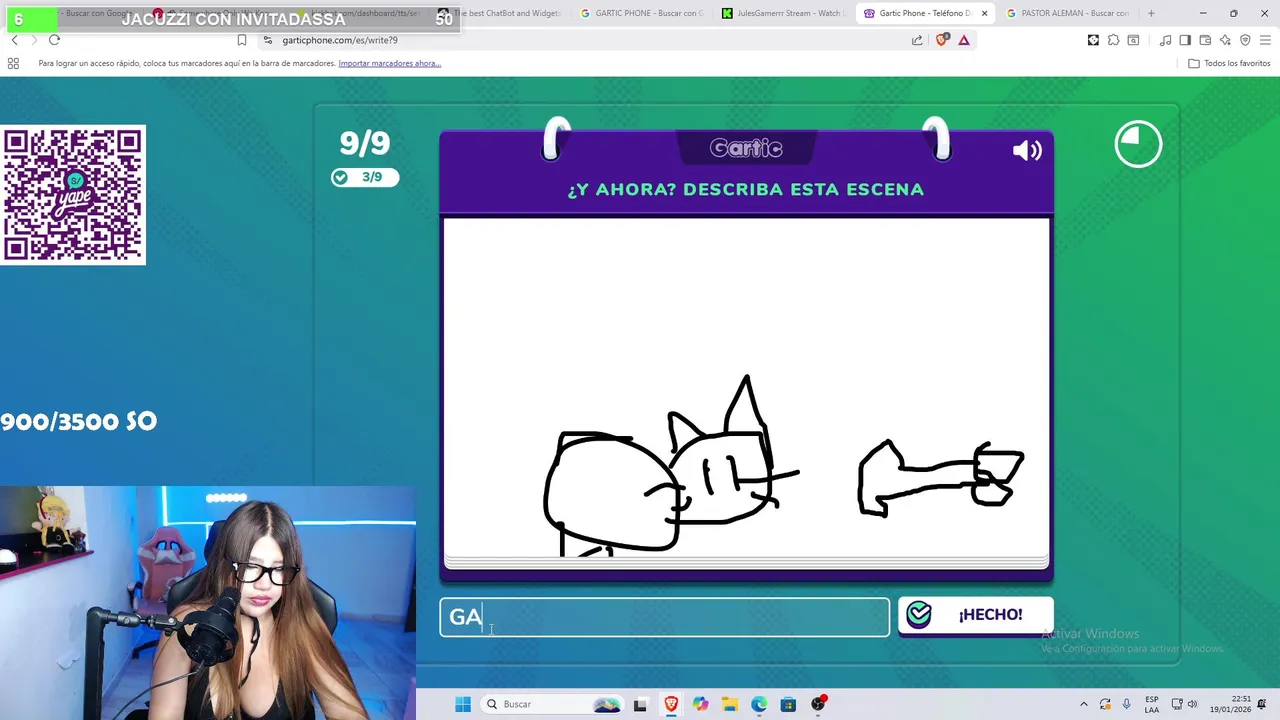Open the share page icon
1280x720 pixels.
pos(917,40)
